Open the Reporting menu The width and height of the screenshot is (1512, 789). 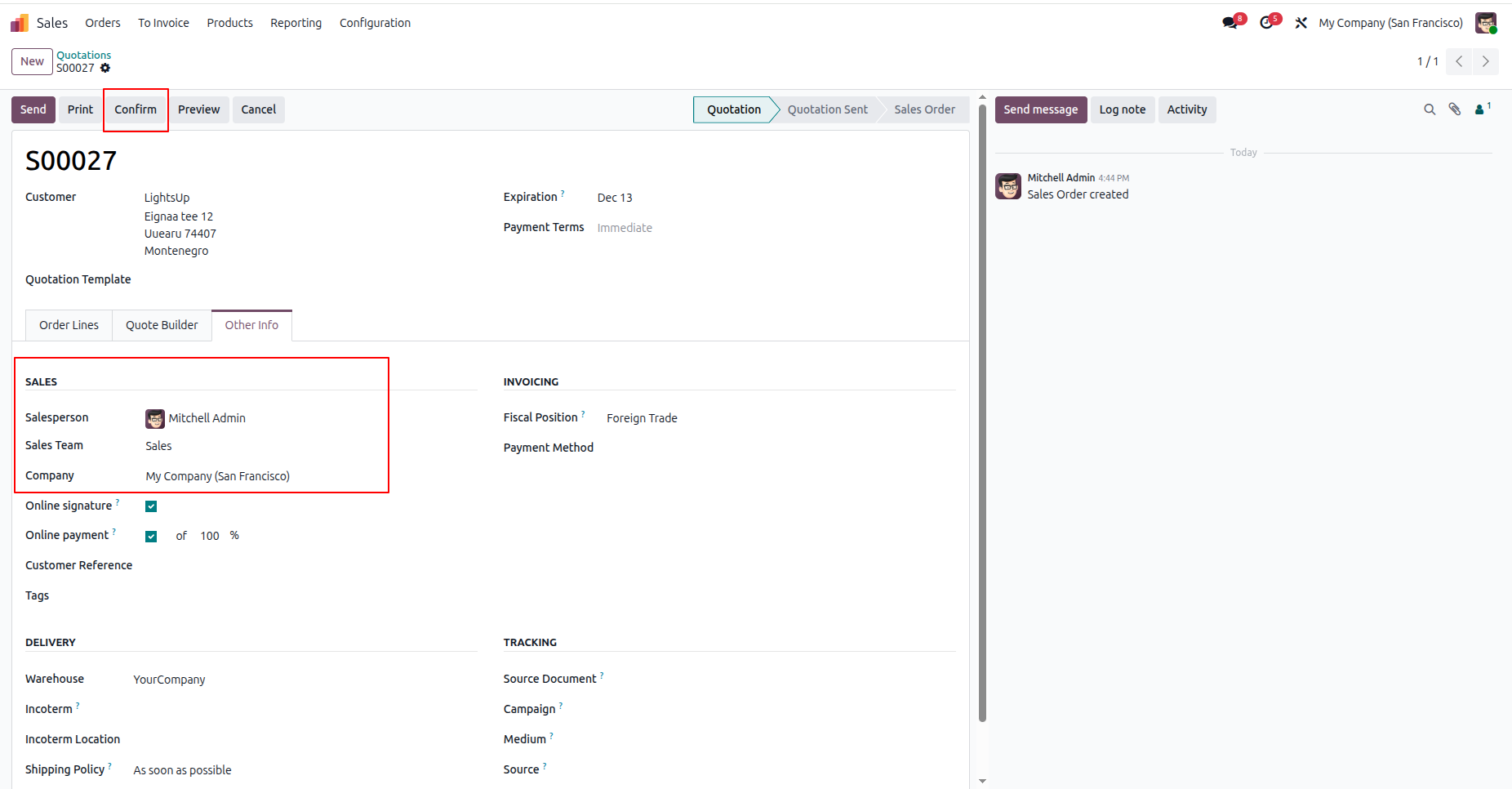(x=296, y=23)
